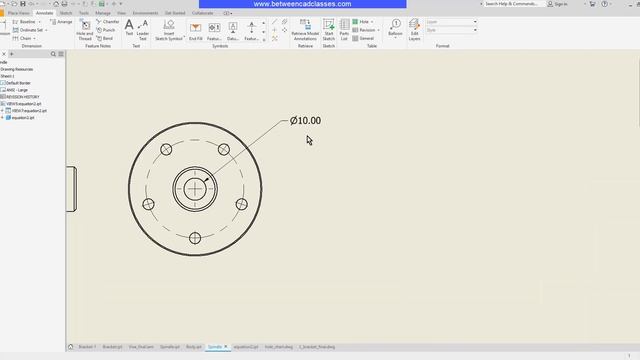Select the Baseline dimension tool
Viewport: 640px width, 360px height.
(x=24, y=22)
